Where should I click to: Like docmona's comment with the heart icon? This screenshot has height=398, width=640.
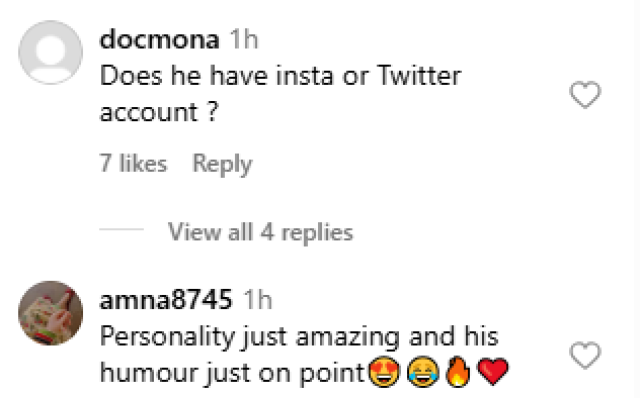tap(585, 95)
